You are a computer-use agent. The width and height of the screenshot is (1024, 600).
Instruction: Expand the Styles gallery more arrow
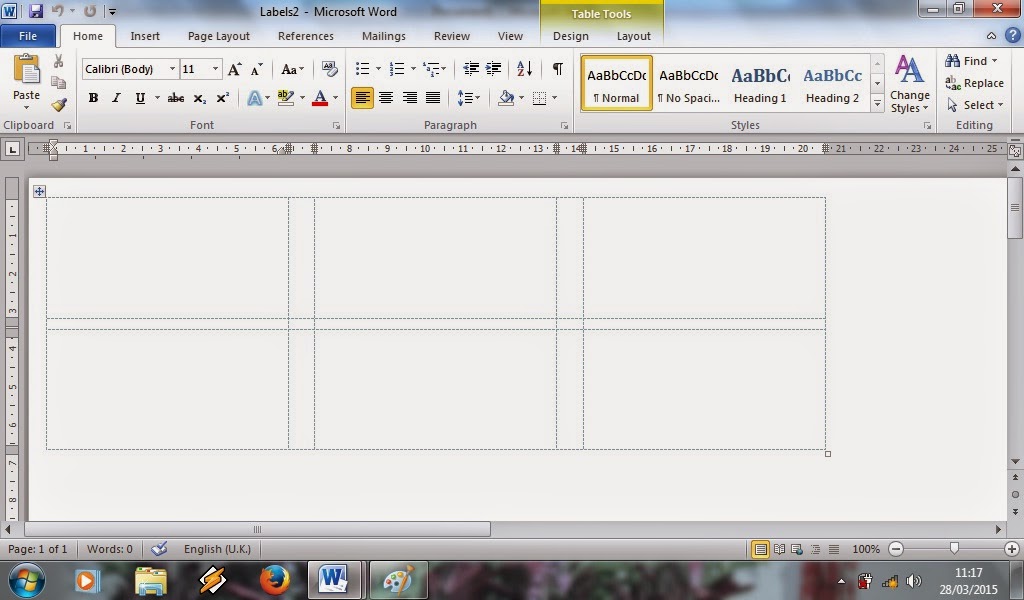pos(878,104)
